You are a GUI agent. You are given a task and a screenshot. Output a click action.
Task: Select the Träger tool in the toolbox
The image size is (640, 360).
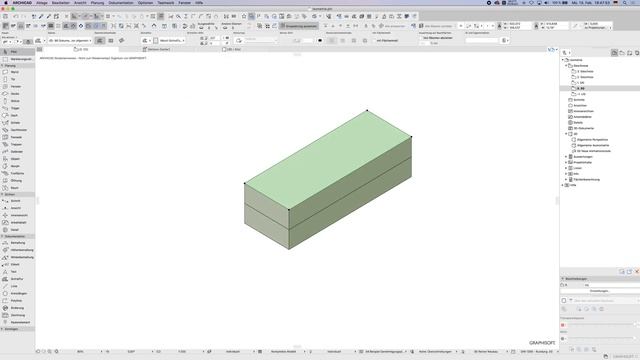pos(17,108)
